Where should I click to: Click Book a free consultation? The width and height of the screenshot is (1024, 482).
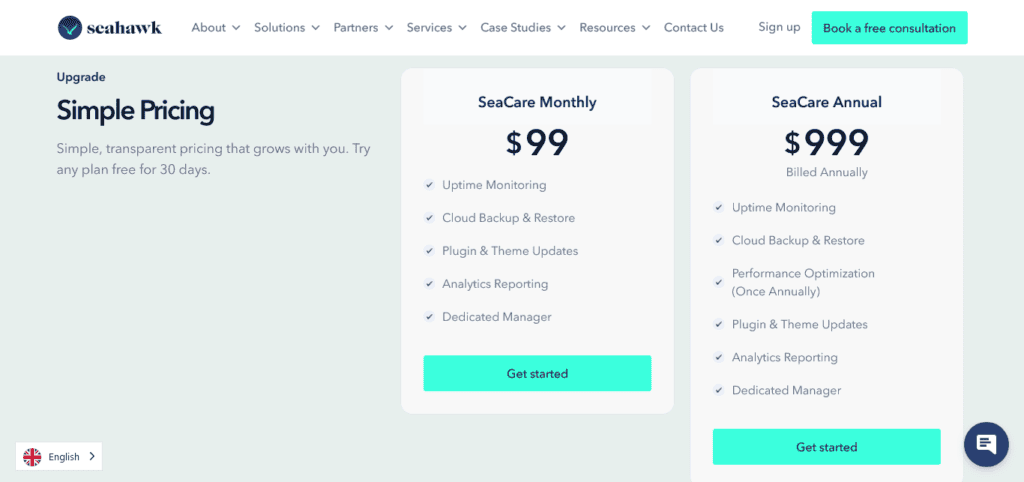click(x=889, y=28)
